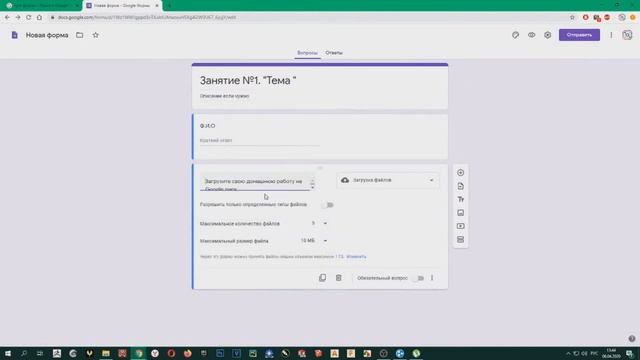
Task: Switch to the Вопросы tab
Action: click(307, 53)
